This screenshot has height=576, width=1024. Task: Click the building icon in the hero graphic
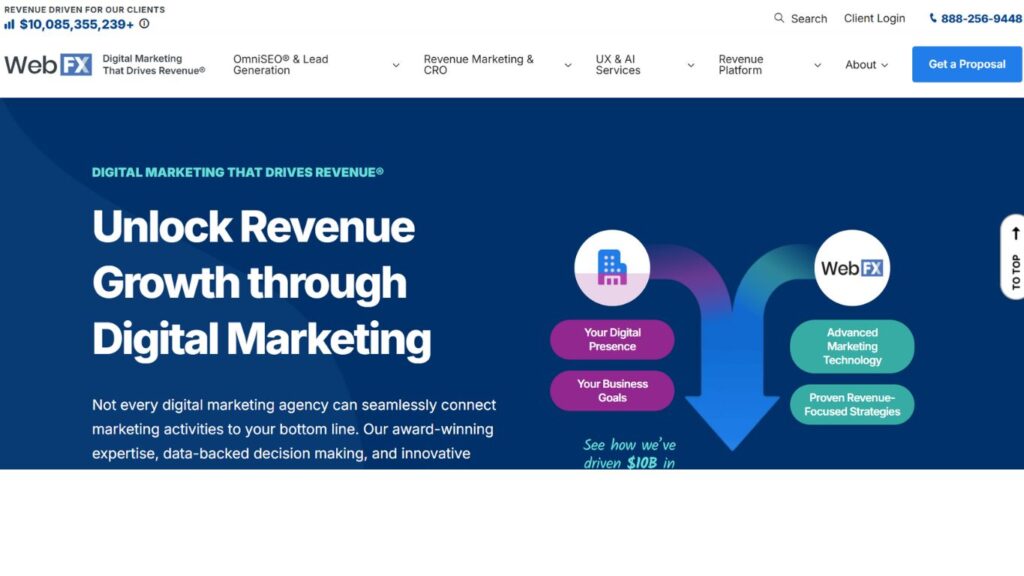pyautogui.click(x=612, y=268)
